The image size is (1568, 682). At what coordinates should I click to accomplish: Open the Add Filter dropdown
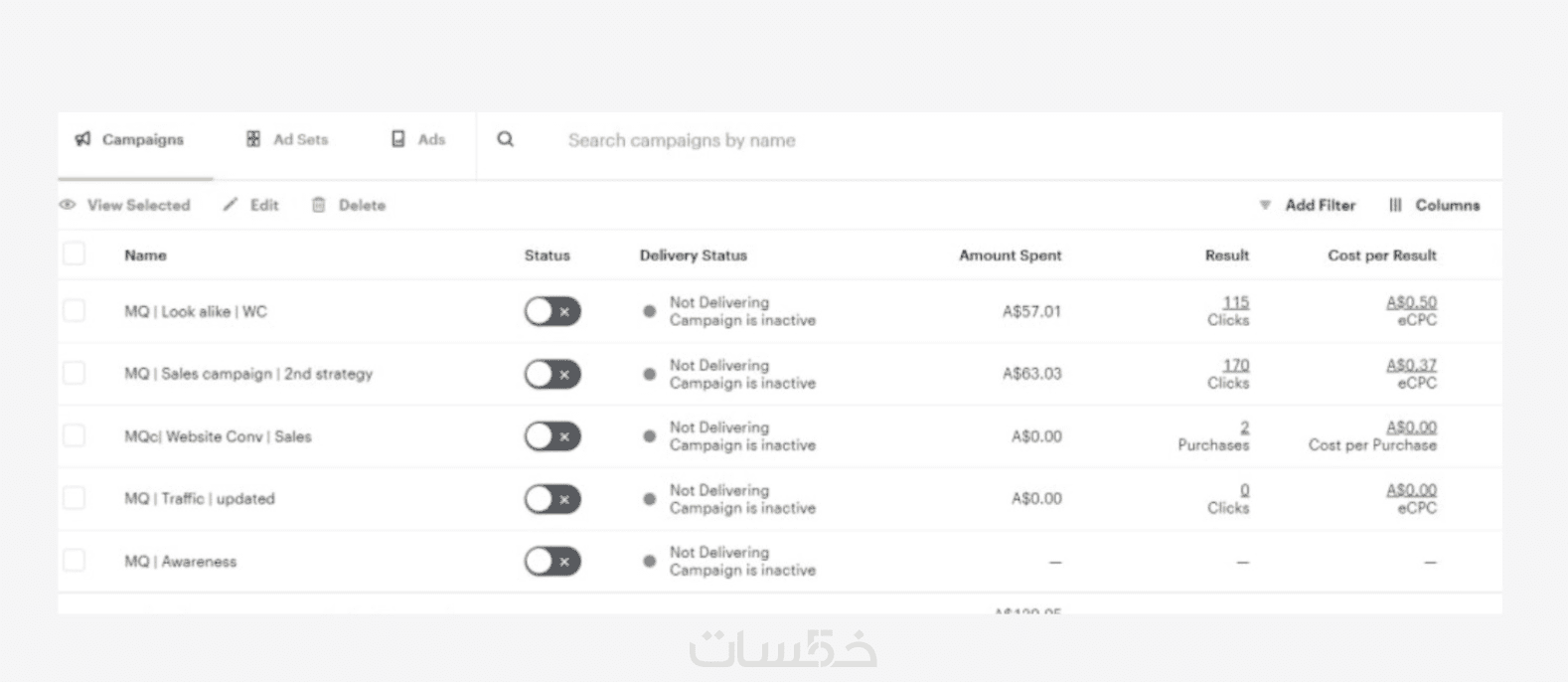pyautogui.click(x=1308, y=205)
